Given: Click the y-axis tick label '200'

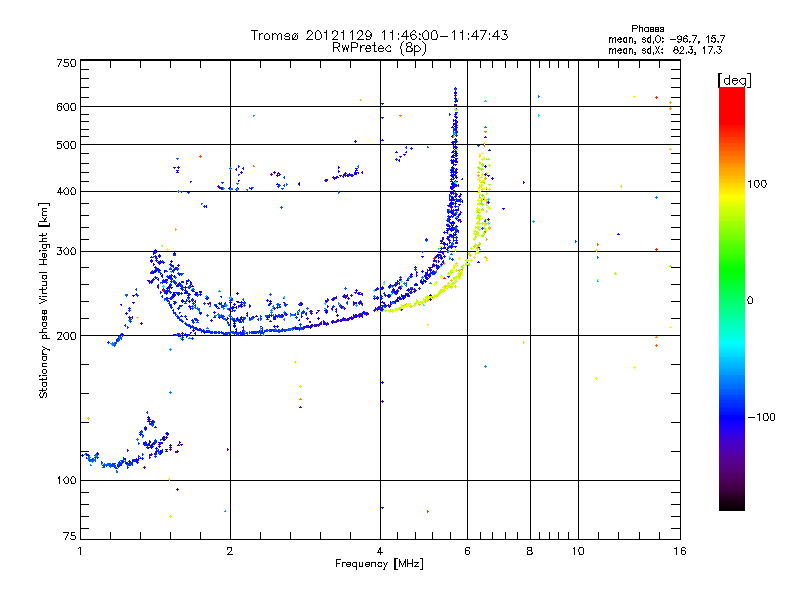Looking at the screenshot, I should coord(66,336).
